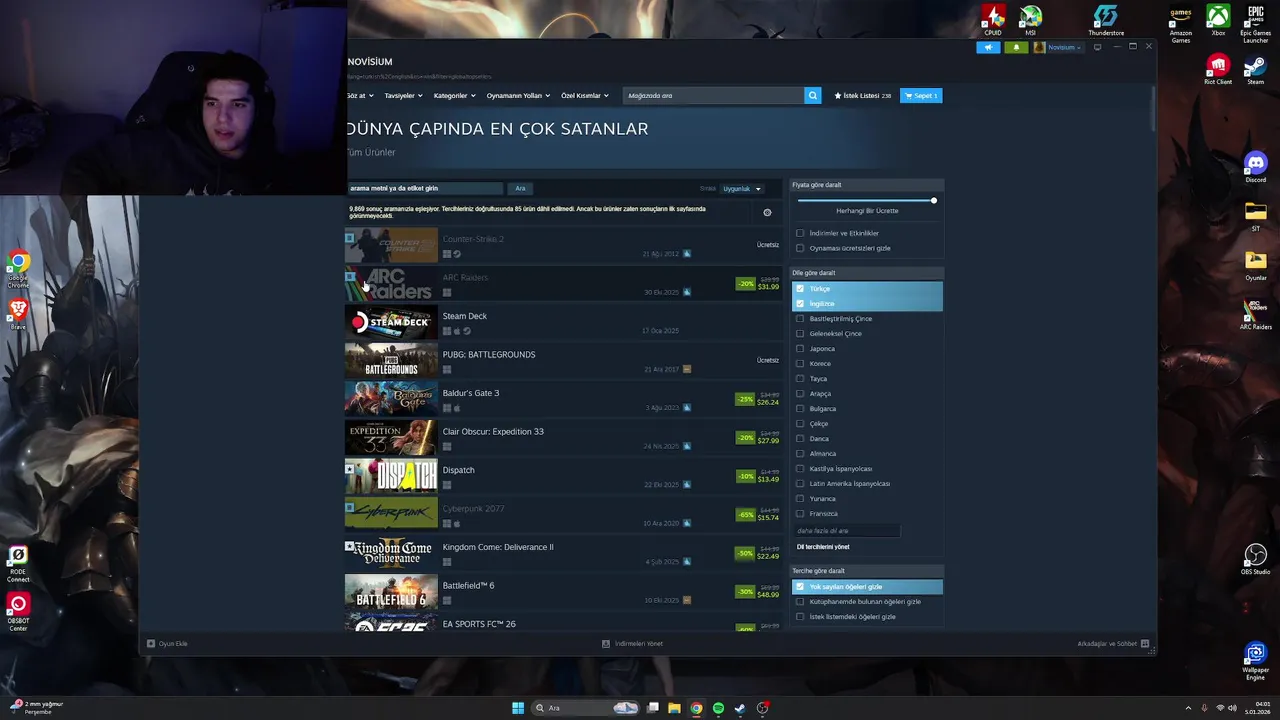Open the Baldur's Gate 3 result
This screenshot has height=720, width=1280.
click(563, 399)
